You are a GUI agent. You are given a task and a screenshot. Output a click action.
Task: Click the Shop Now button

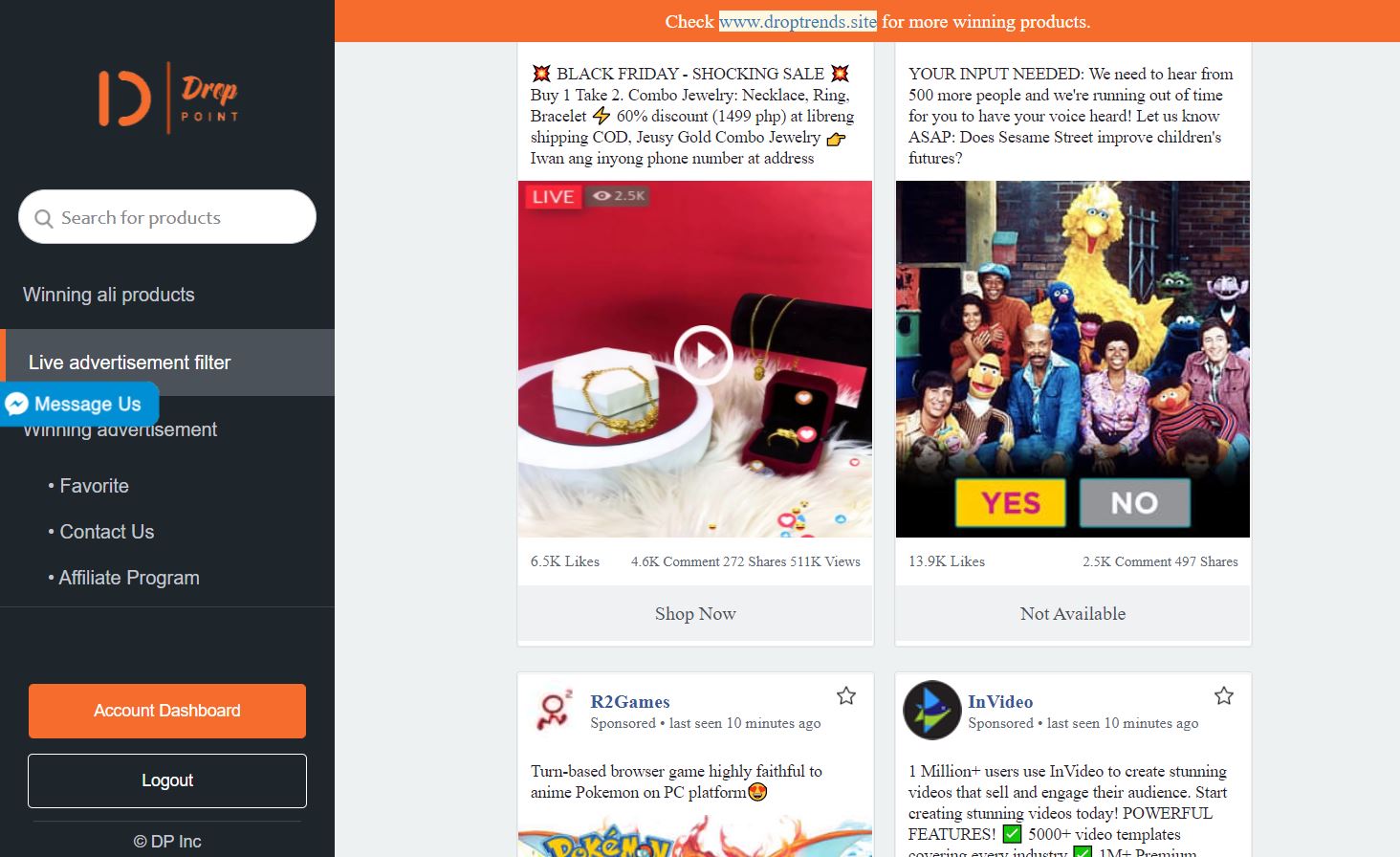coord(695,614)
